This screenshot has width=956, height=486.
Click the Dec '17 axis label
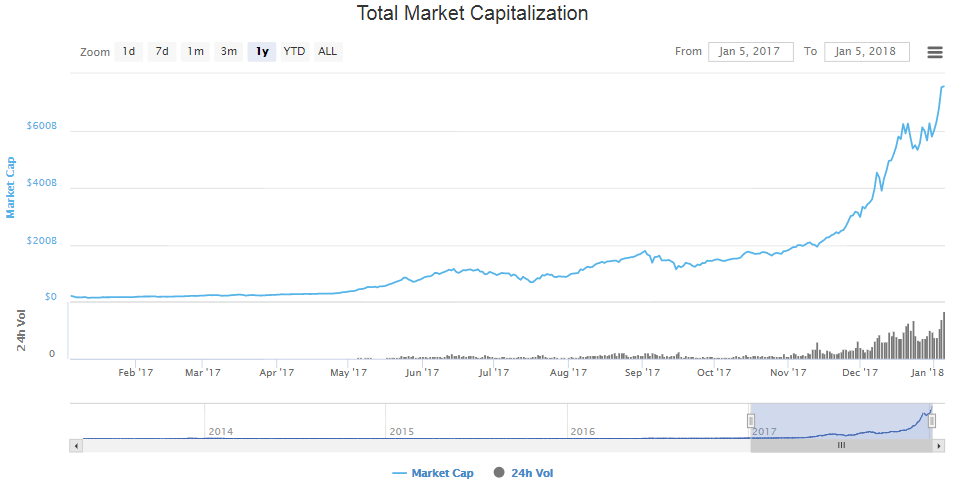pyautogui.click(x=860, y=373)
